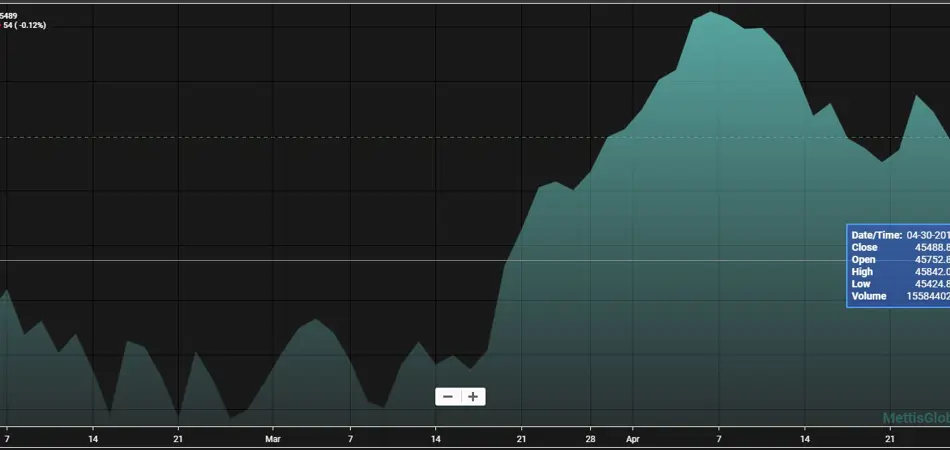Click the 28 date label before Apr
Viewport: 950px width, 450px height.
pyautogui.click(x=590, y=438)
